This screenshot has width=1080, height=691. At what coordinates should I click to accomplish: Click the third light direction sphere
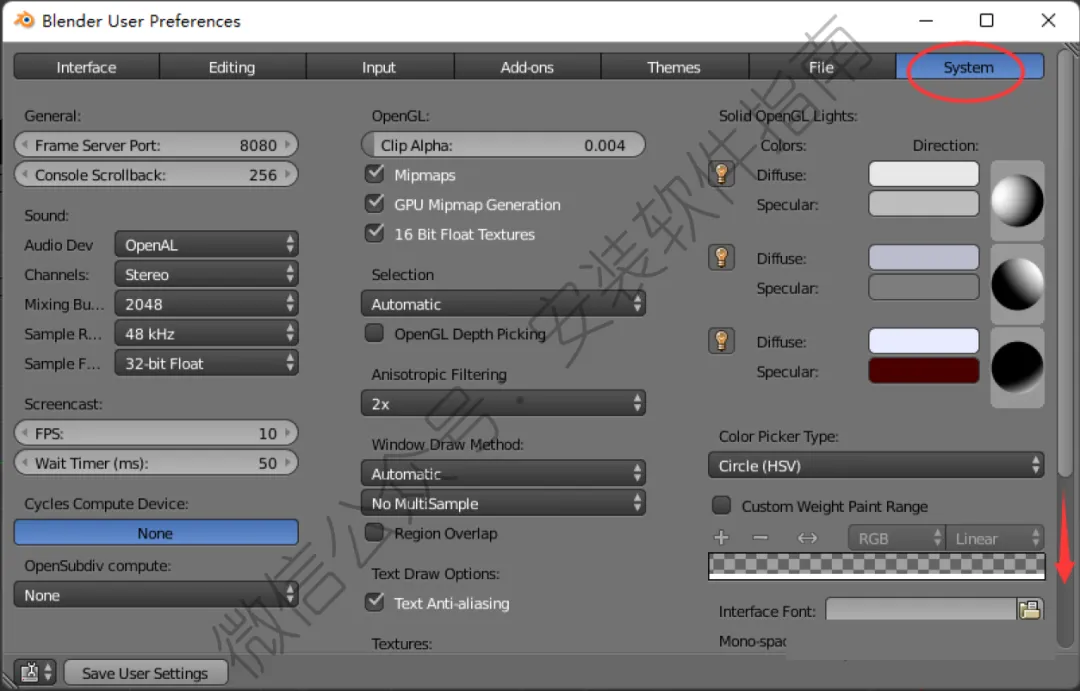(x=1017, y=367)
